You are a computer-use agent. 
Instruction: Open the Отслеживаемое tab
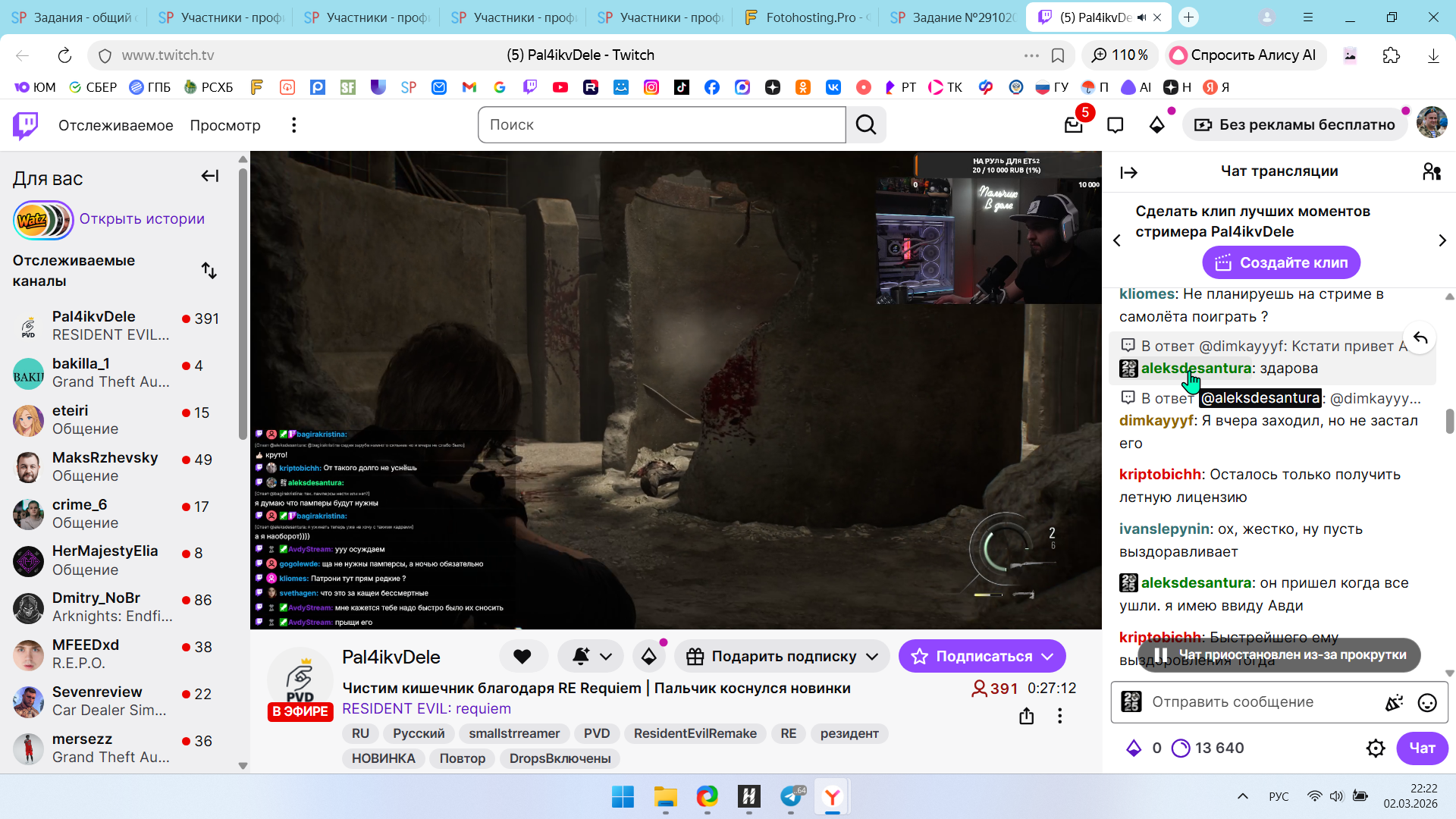(x=115, y=125)
